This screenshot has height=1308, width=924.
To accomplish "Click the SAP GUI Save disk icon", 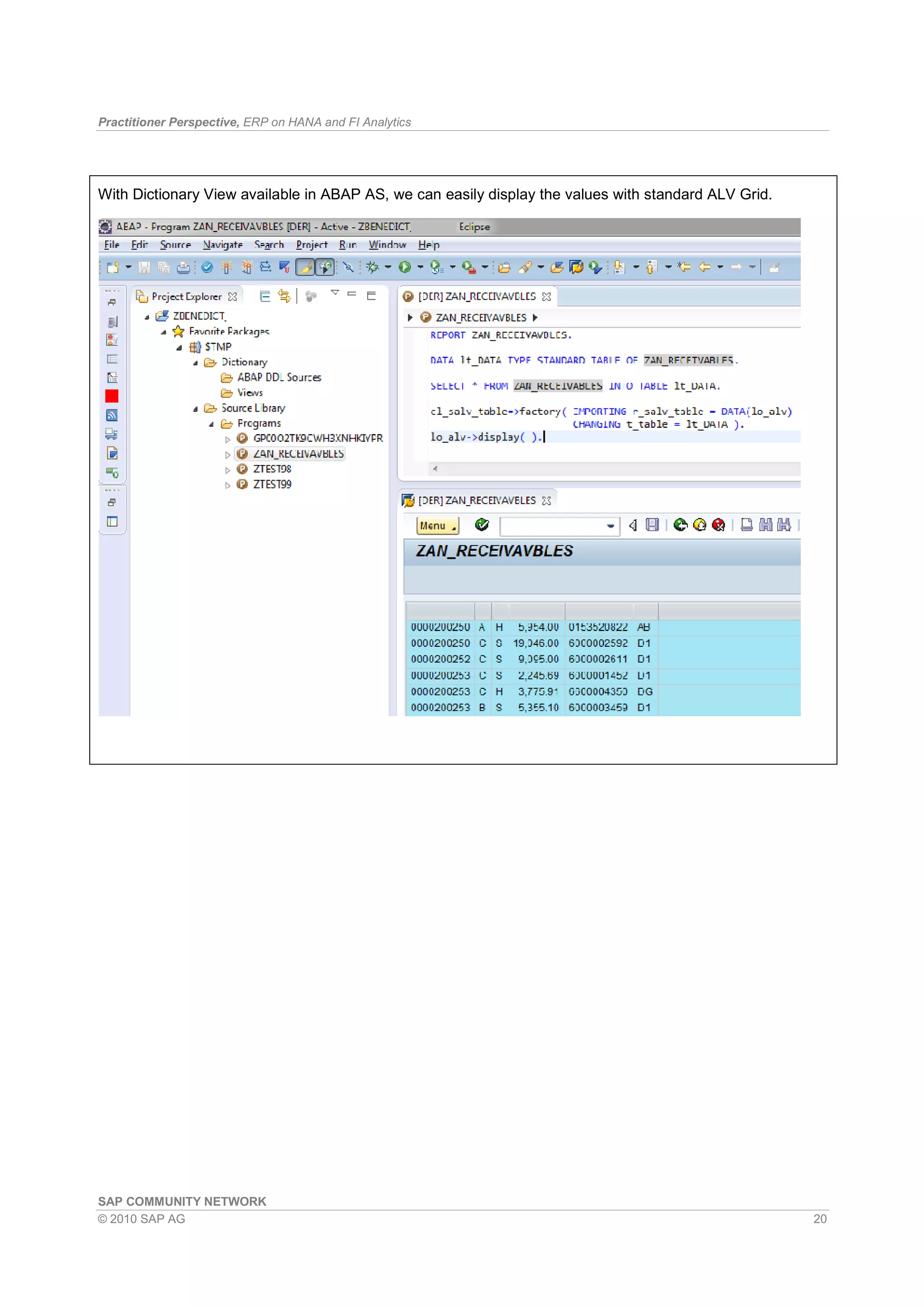I will point(652,525).
